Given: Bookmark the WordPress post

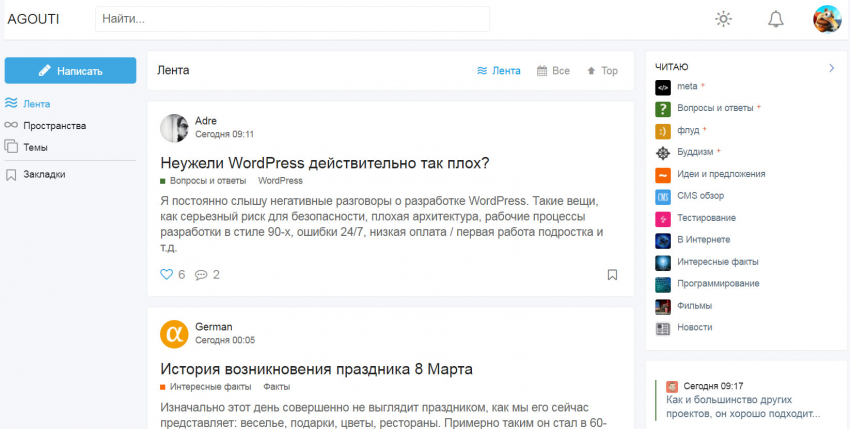Looking at the screenshot, I should (612, 274).
